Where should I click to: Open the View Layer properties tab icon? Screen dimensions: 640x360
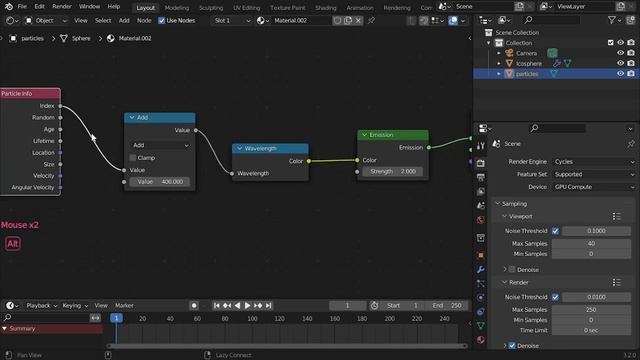(480, 191)
